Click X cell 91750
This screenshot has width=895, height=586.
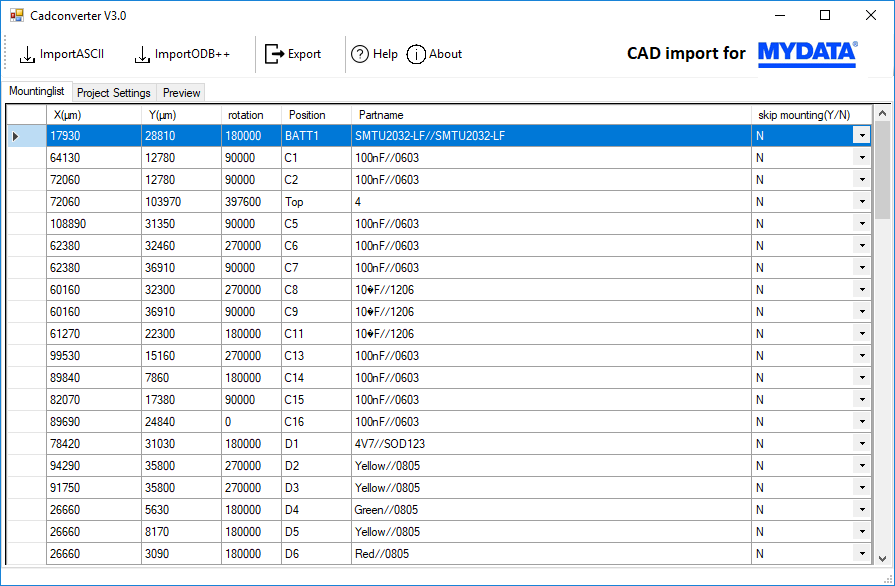coord(94,488)
